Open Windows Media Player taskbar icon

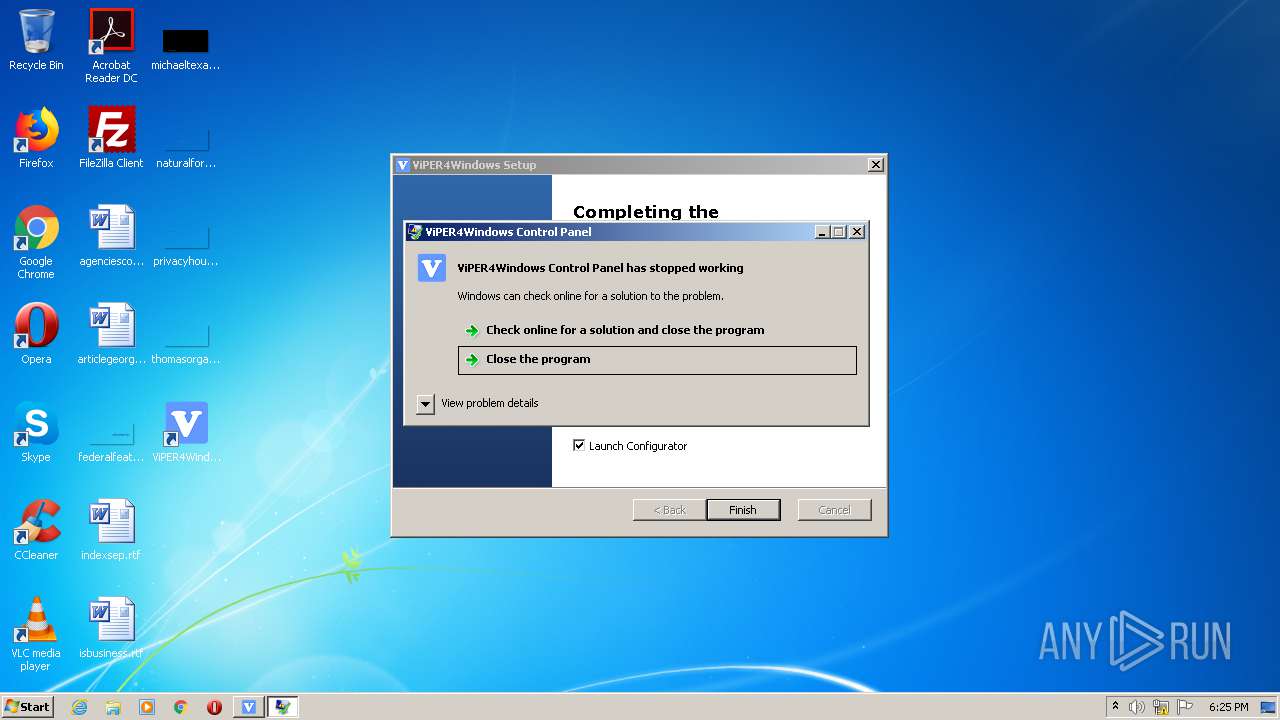pyautogui.click(x=147, y=707)
